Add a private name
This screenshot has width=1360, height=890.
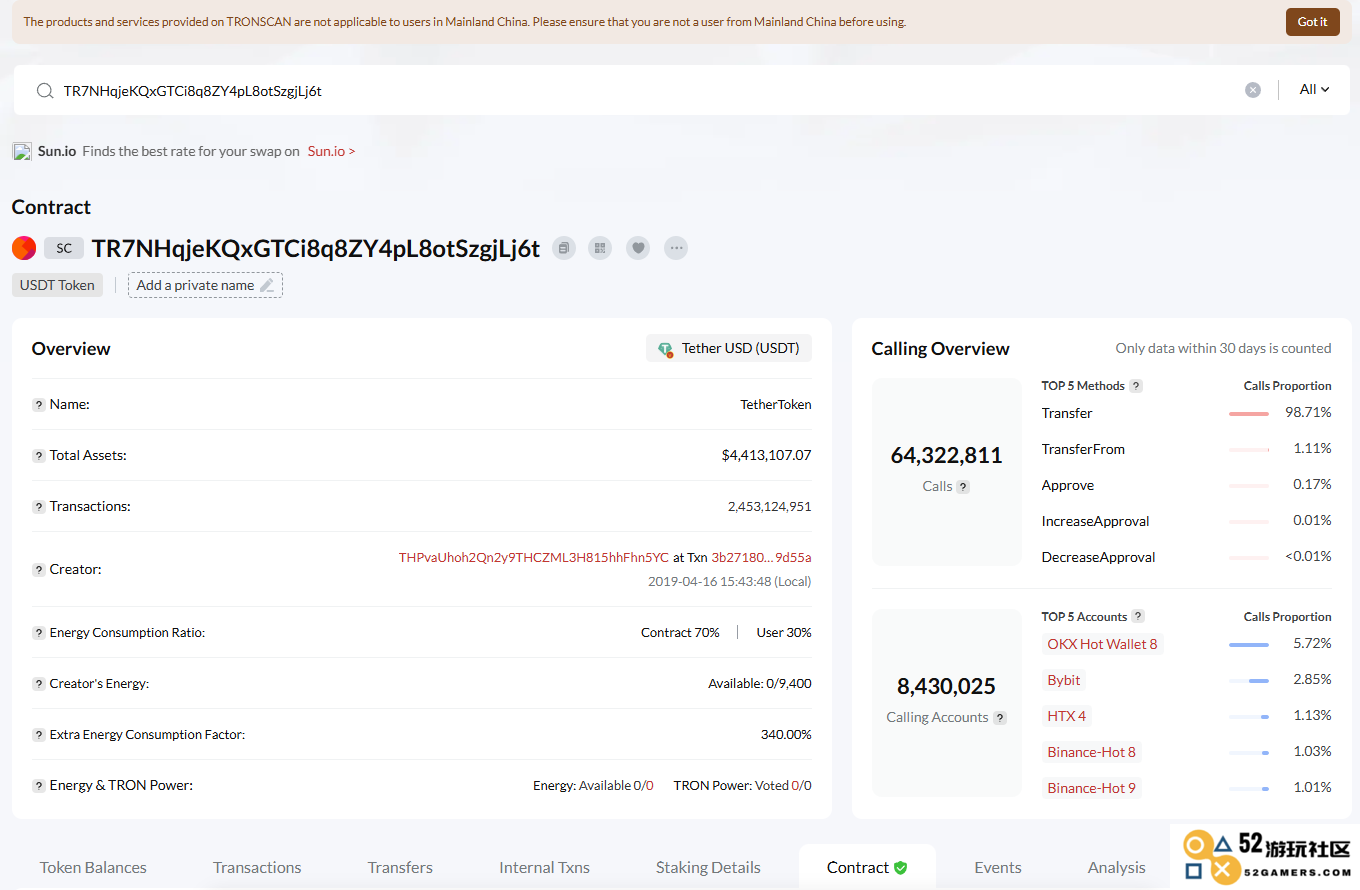pyautogui.click(x=205, y=285)
